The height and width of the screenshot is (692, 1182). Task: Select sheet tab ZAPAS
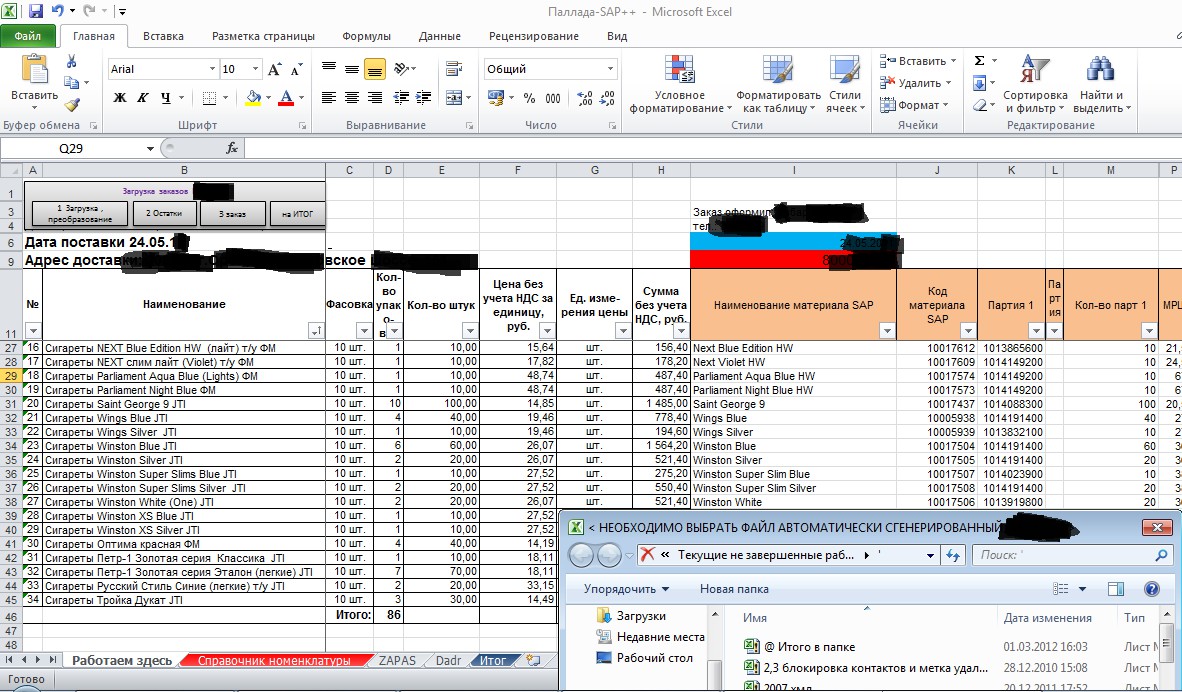point(397,661)
